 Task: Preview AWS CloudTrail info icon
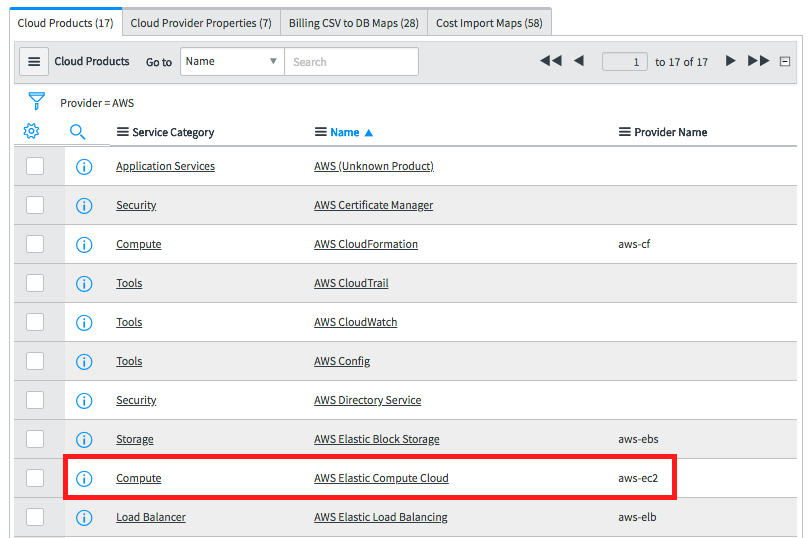coord(84,284)
